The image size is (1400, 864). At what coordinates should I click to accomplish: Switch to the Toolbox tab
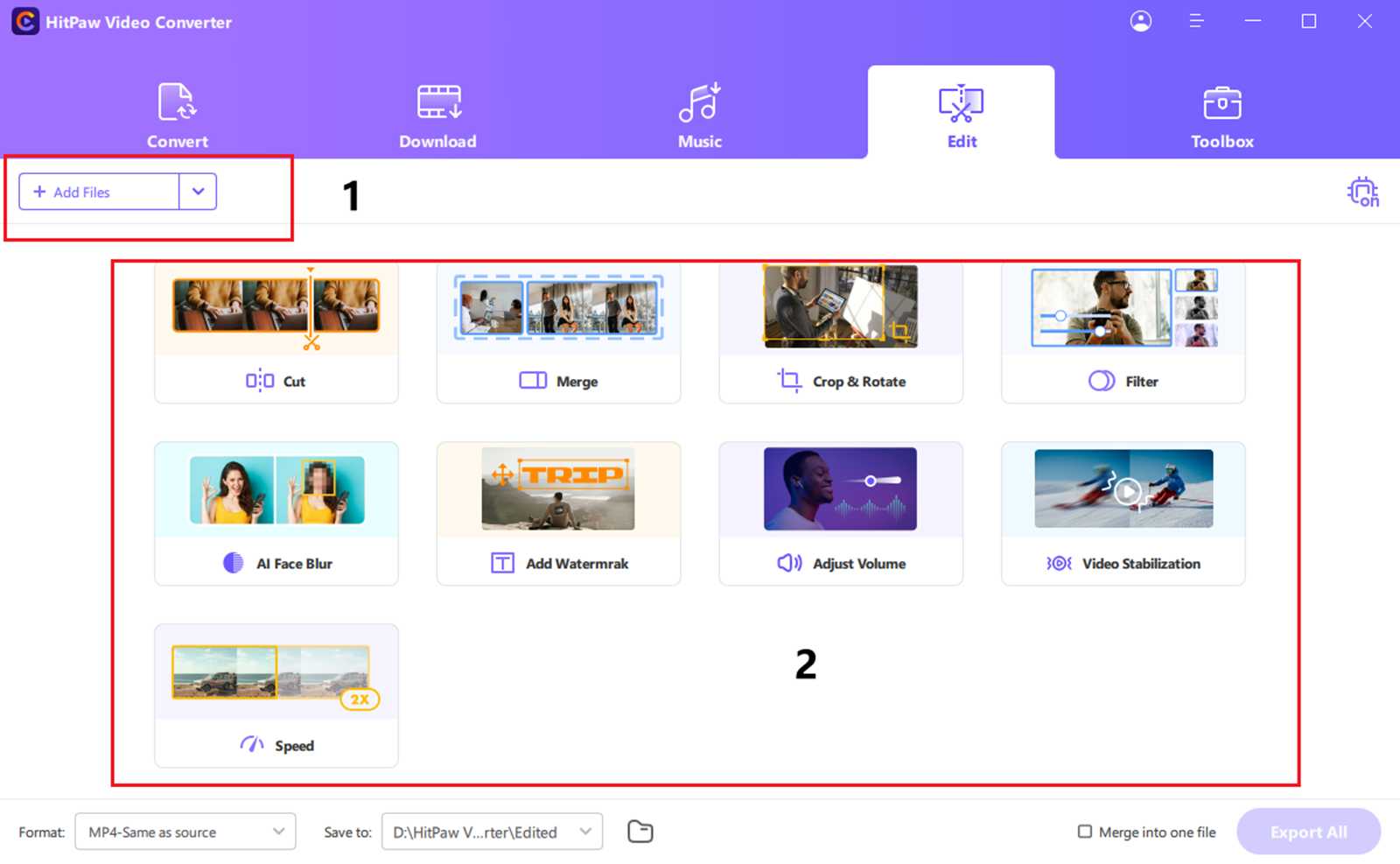1221,114
